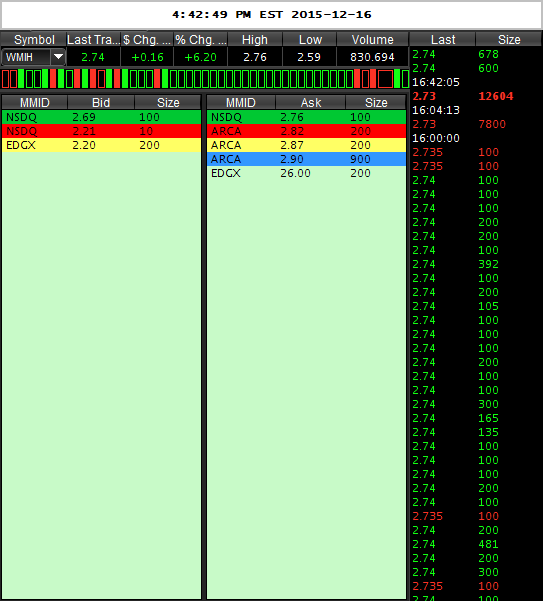543x601 pixels.
Task: Select the Volume value 830.694
Action: (x=372, y=57)
